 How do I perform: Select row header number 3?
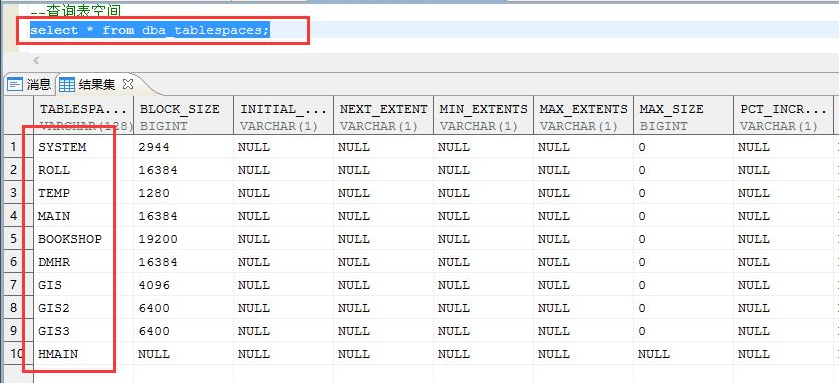pyautogui.click(x=18, y=193)
